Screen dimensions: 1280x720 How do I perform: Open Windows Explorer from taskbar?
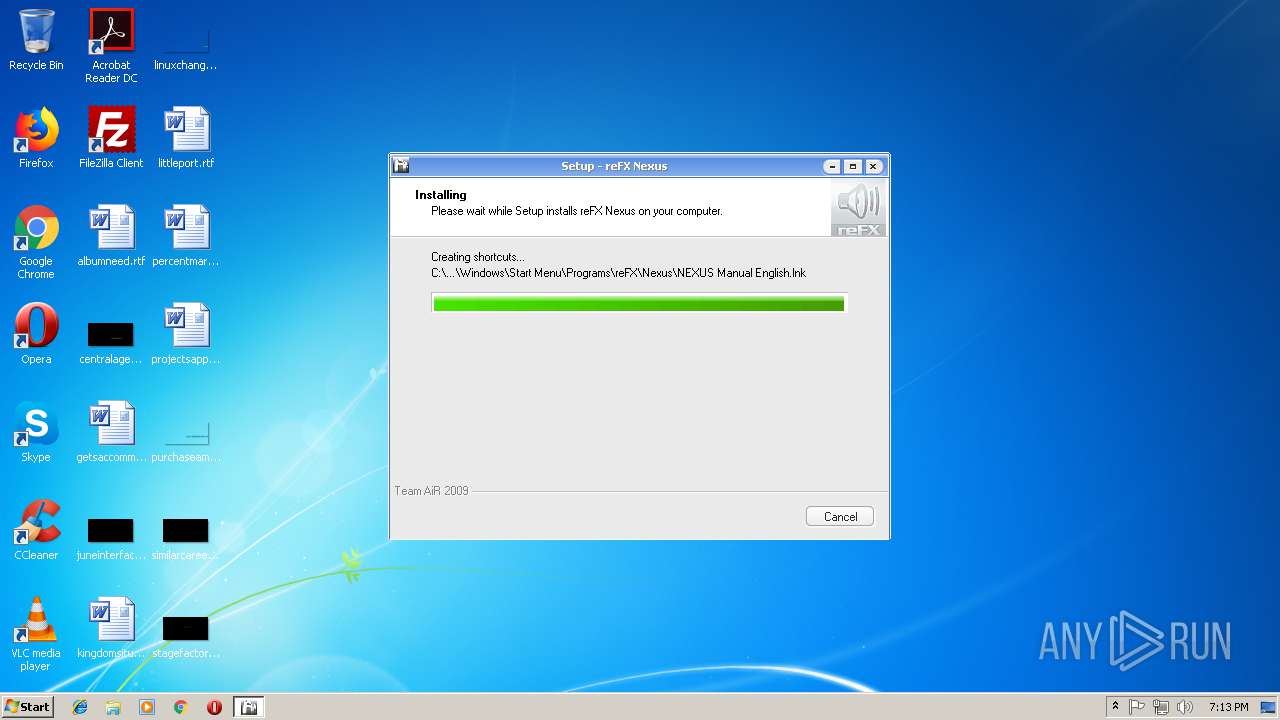coord(113,707)
